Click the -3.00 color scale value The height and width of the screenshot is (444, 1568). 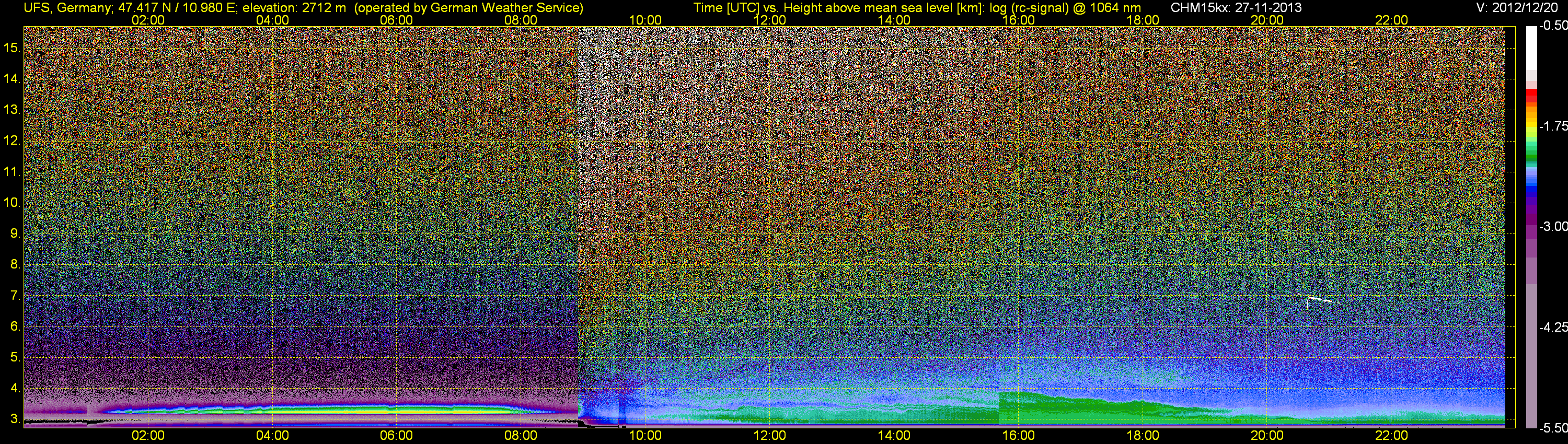[1553, 226]
